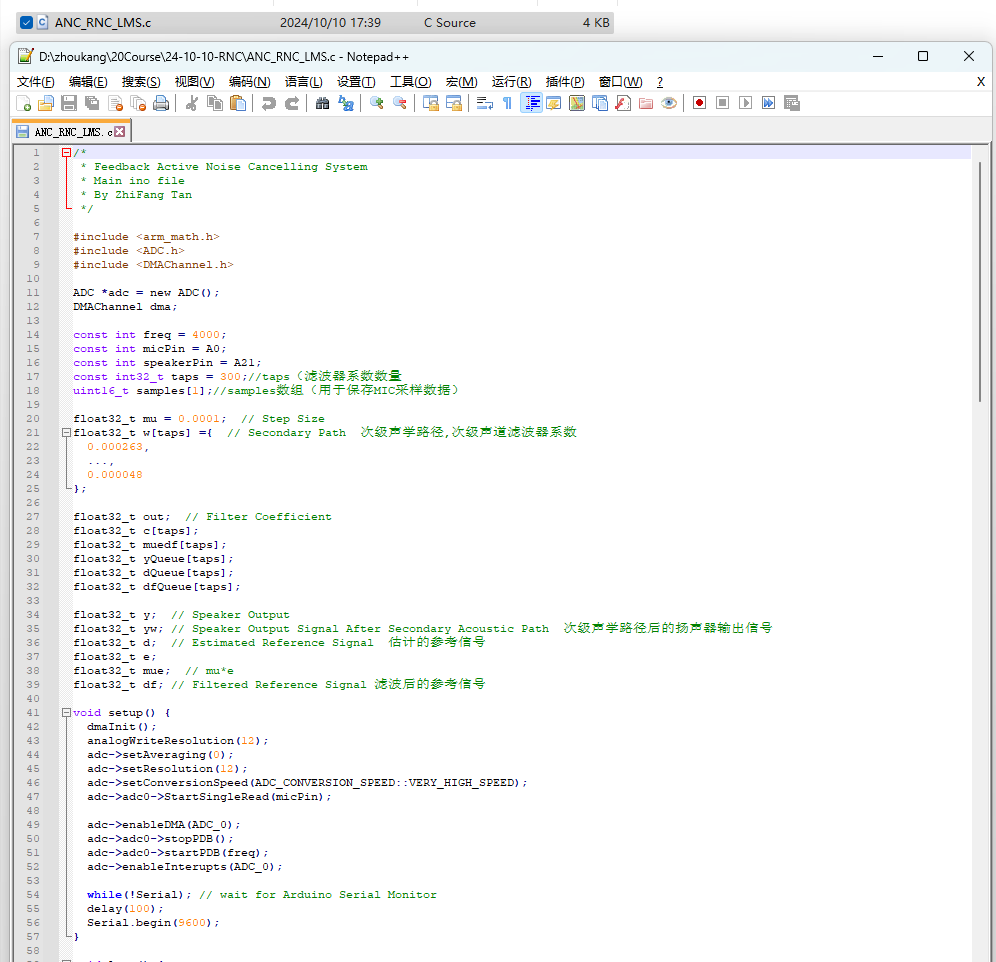Uncheck the ANC_RNC_LMS.c file checkbox
This screenshot has height=962, width=996.
tap(26, 23)
